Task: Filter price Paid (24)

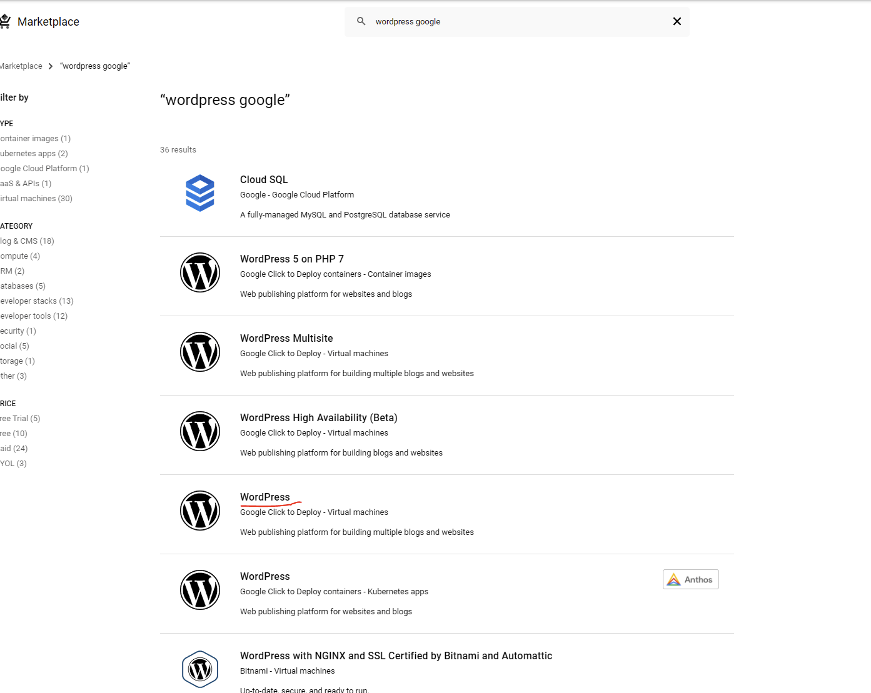Action: click(14, 448)
